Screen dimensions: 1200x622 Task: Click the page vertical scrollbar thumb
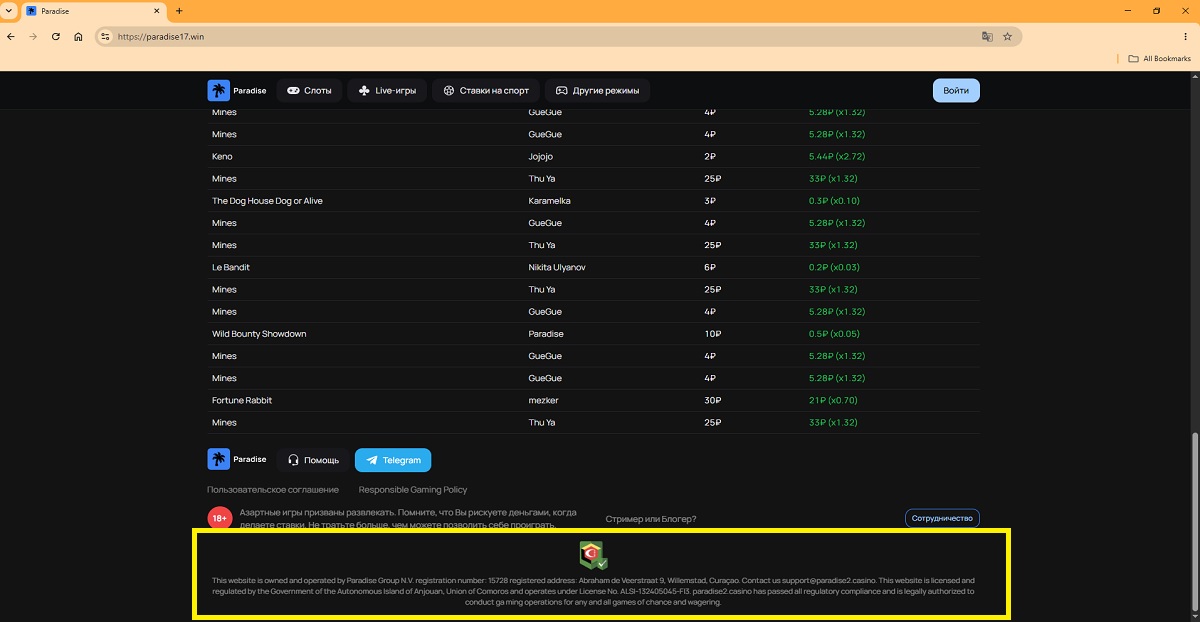(x=1195, y=522)
